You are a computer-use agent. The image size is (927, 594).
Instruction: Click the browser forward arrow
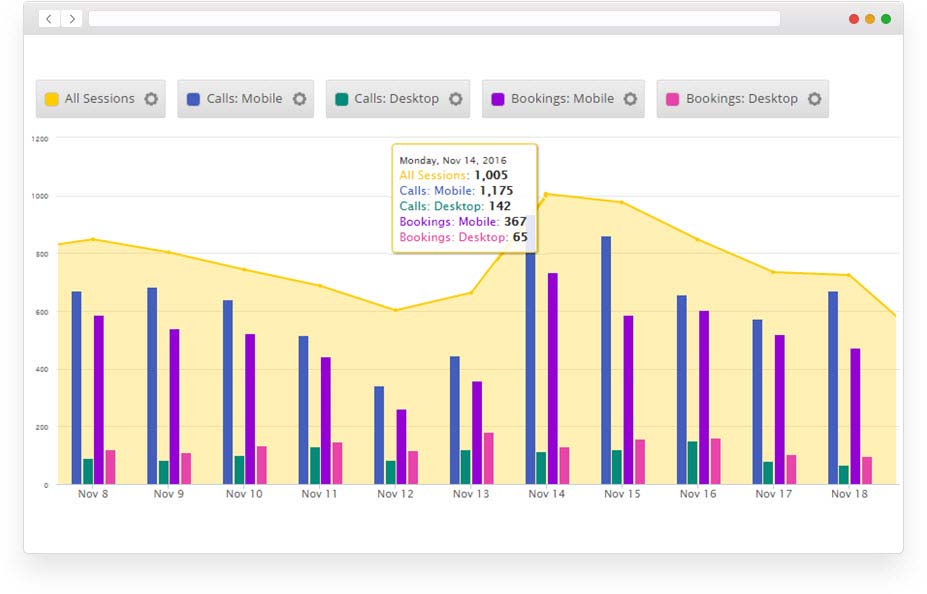pos(71,19)
